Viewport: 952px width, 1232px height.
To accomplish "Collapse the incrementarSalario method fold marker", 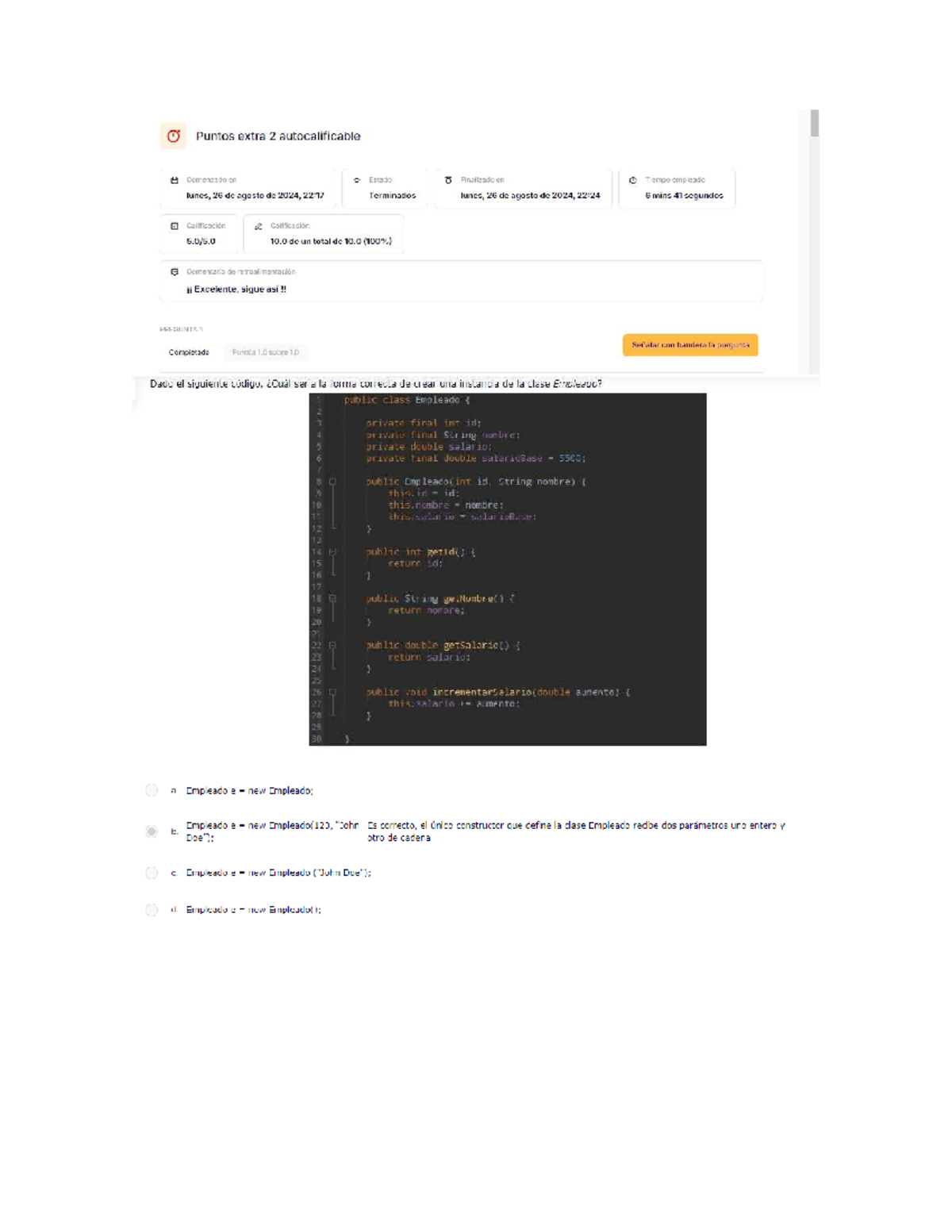I will point(332,693).
